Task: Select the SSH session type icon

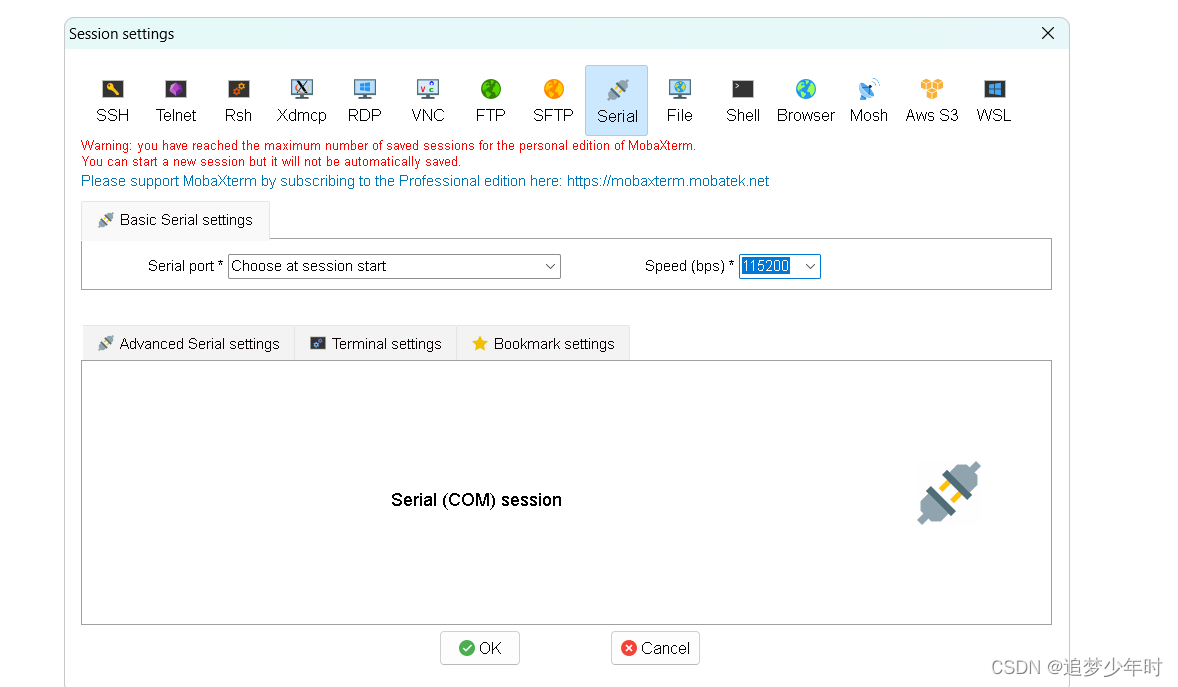Action: (x=113, y=101)
